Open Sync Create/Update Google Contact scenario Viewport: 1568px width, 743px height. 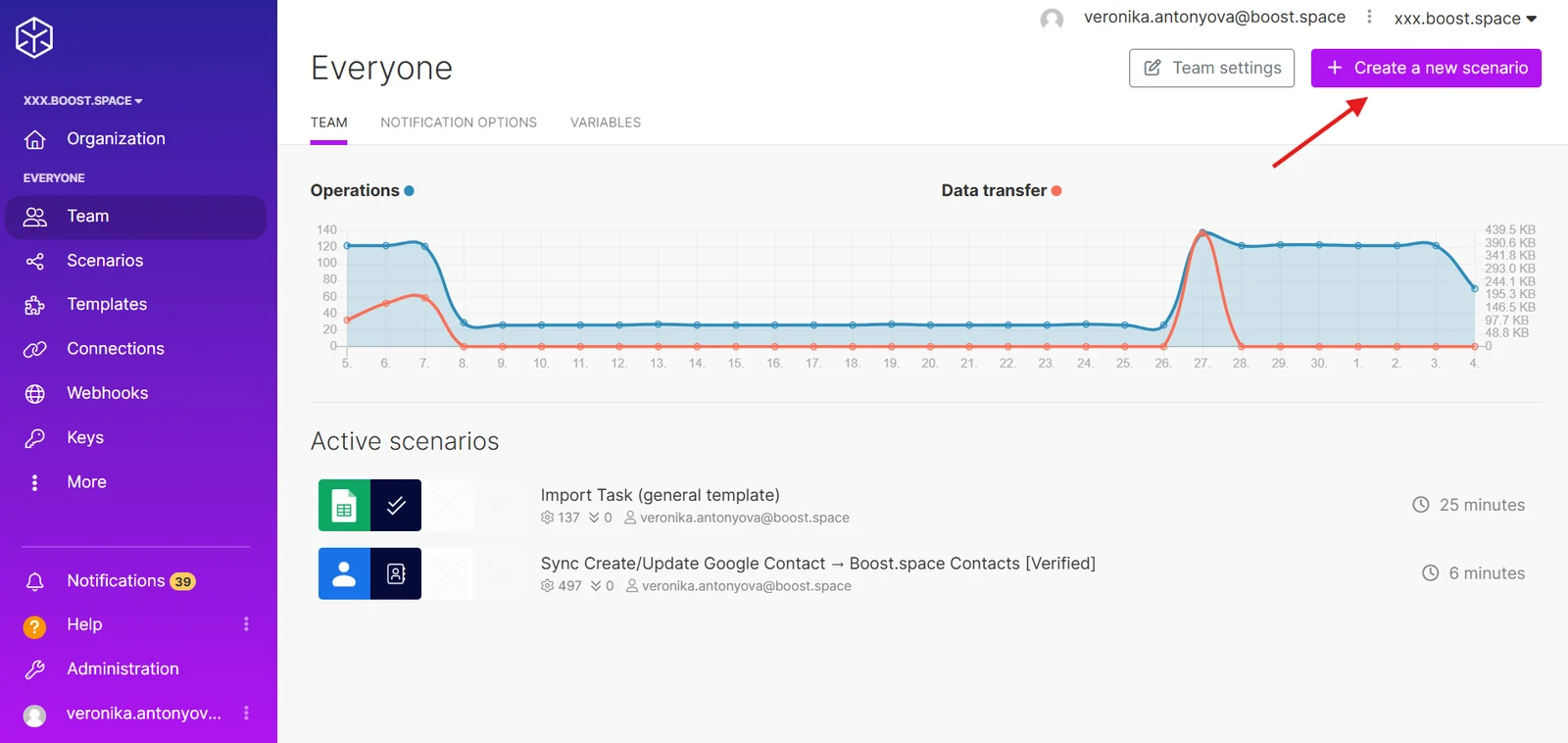(x=818, y=564)
